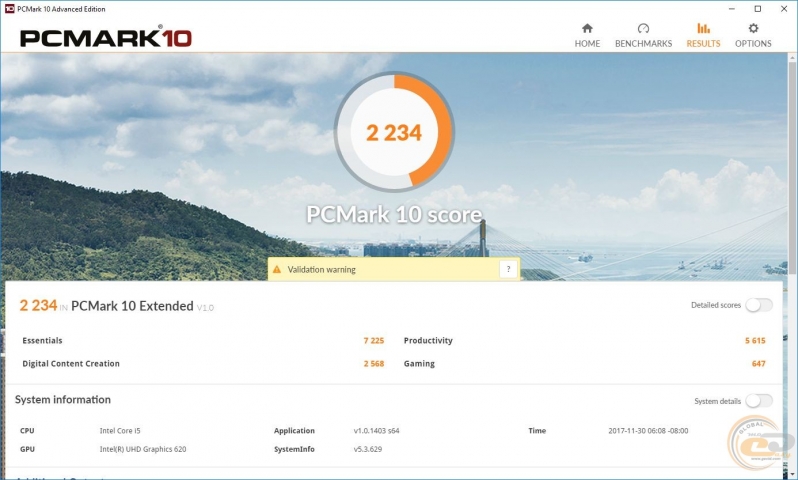Turn on the System details toggle
Viewport: 798px width, 480px height.
click(x=759, y=401)
